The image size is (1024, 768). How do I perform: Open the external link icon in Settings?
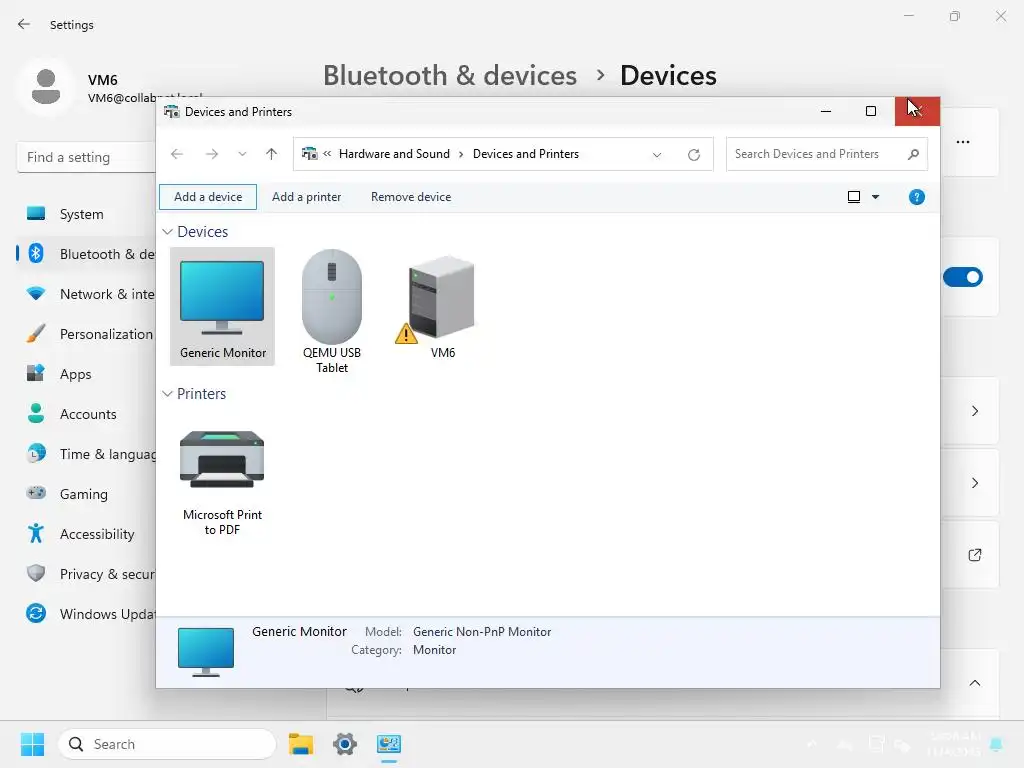(x=974, y=555)
